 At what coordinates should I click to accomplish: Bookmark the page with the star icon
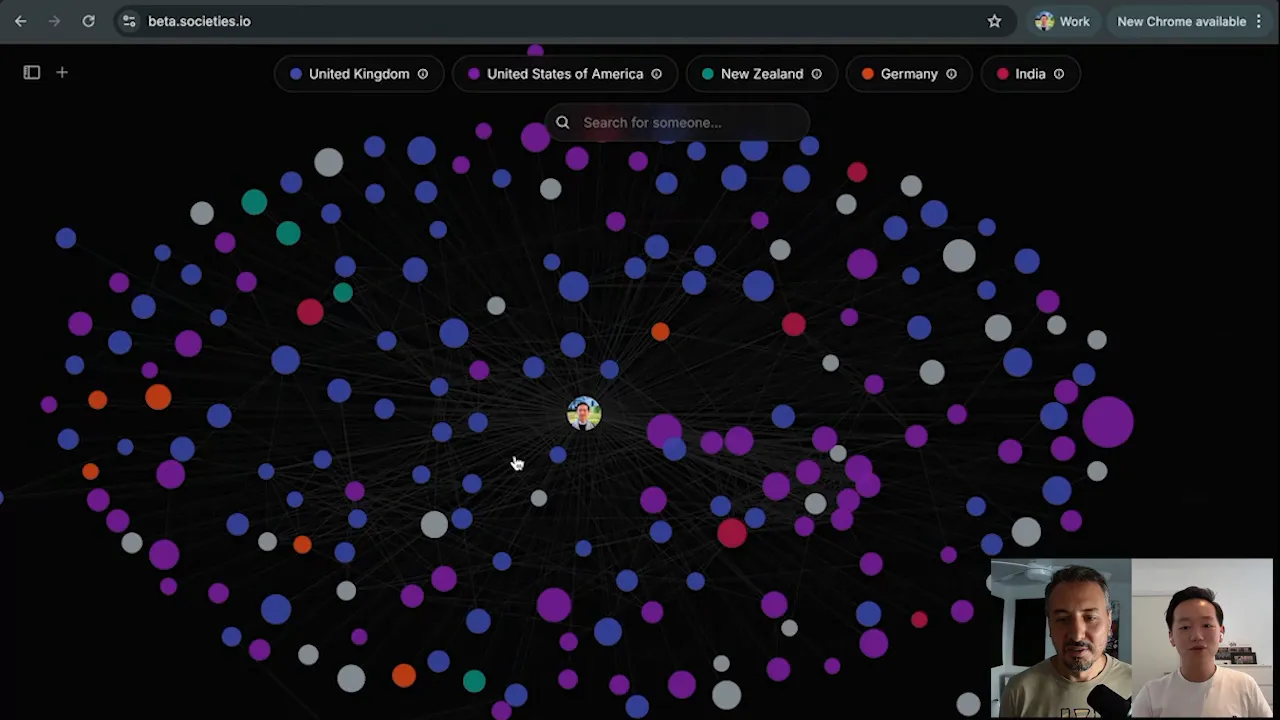(x=994, y=20)
